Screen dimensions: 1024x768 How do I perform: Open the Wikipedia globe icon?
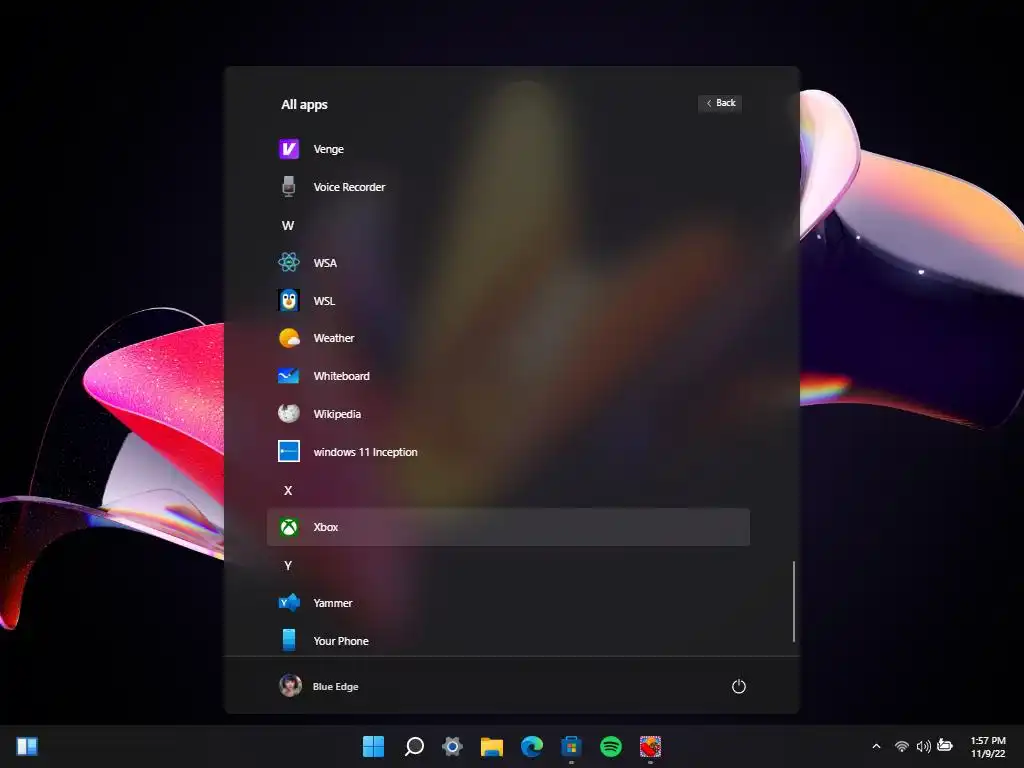click(289, 413)
